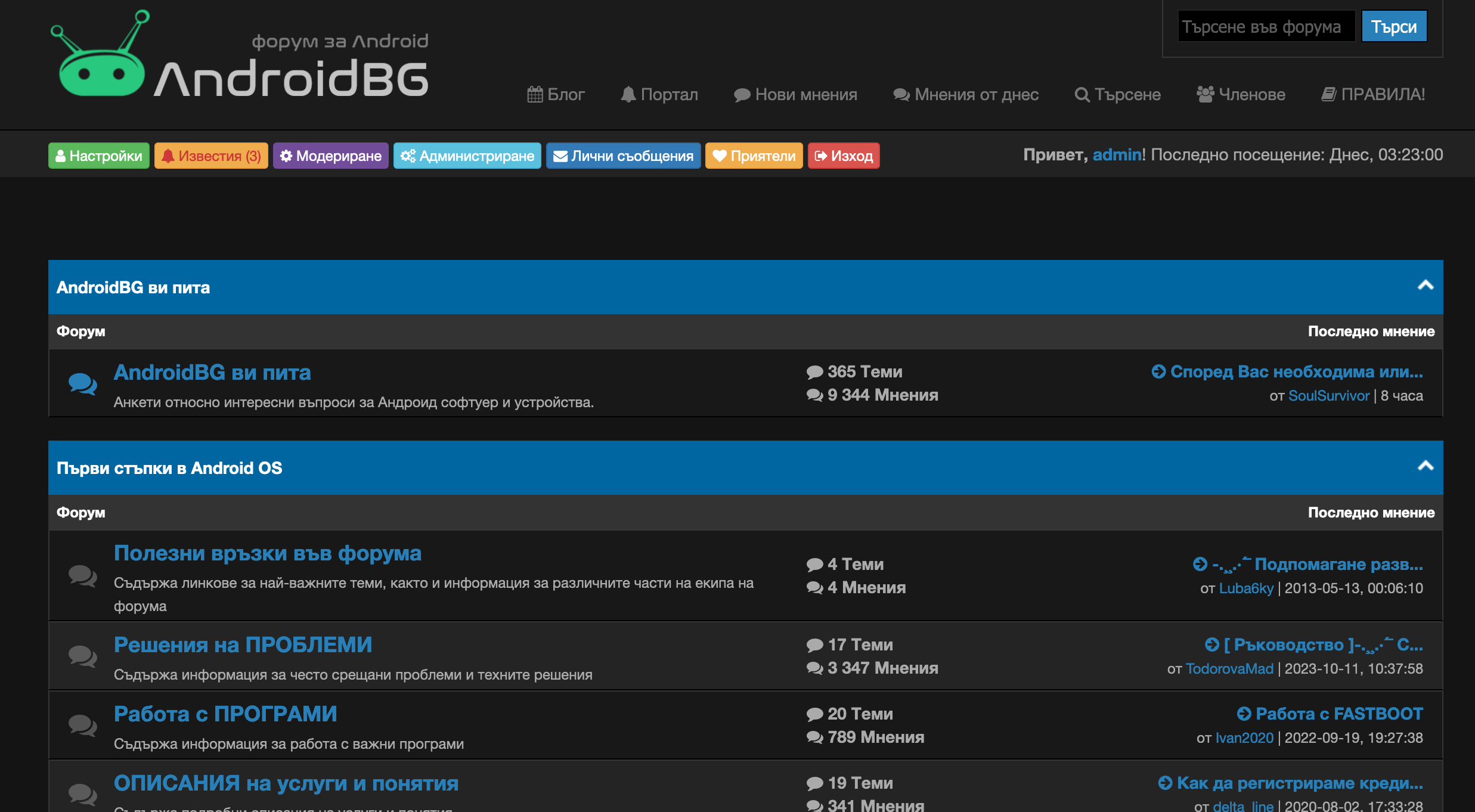Go to the Членове page
This screenshot has width=1475, height=812.
tap(1241, 94)
